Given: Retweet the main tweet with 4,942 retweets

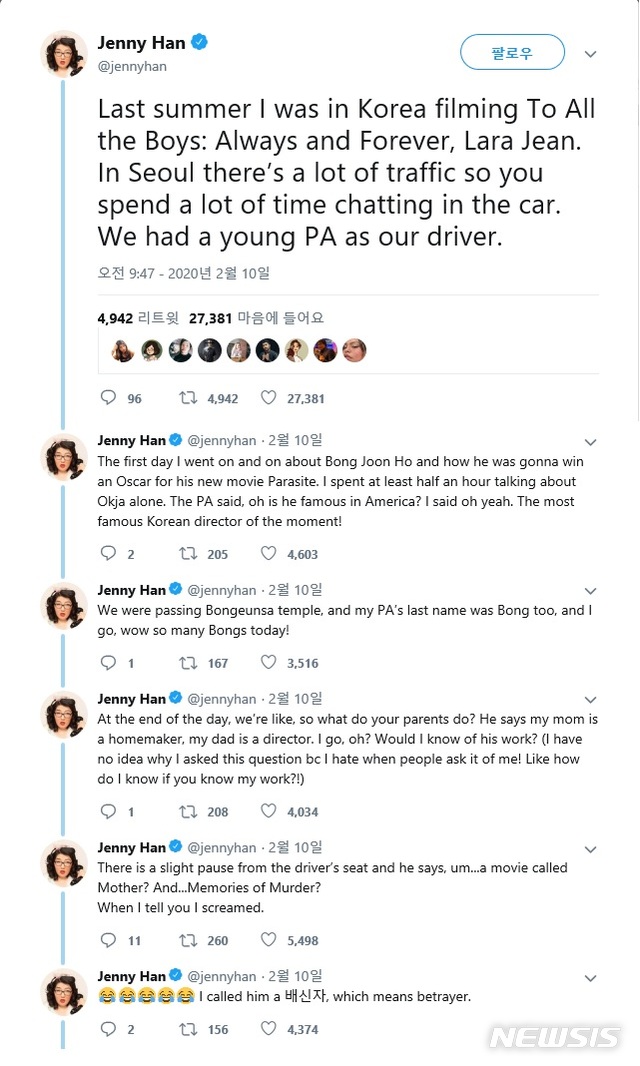Looking at the screenshot, I should 187,398.
